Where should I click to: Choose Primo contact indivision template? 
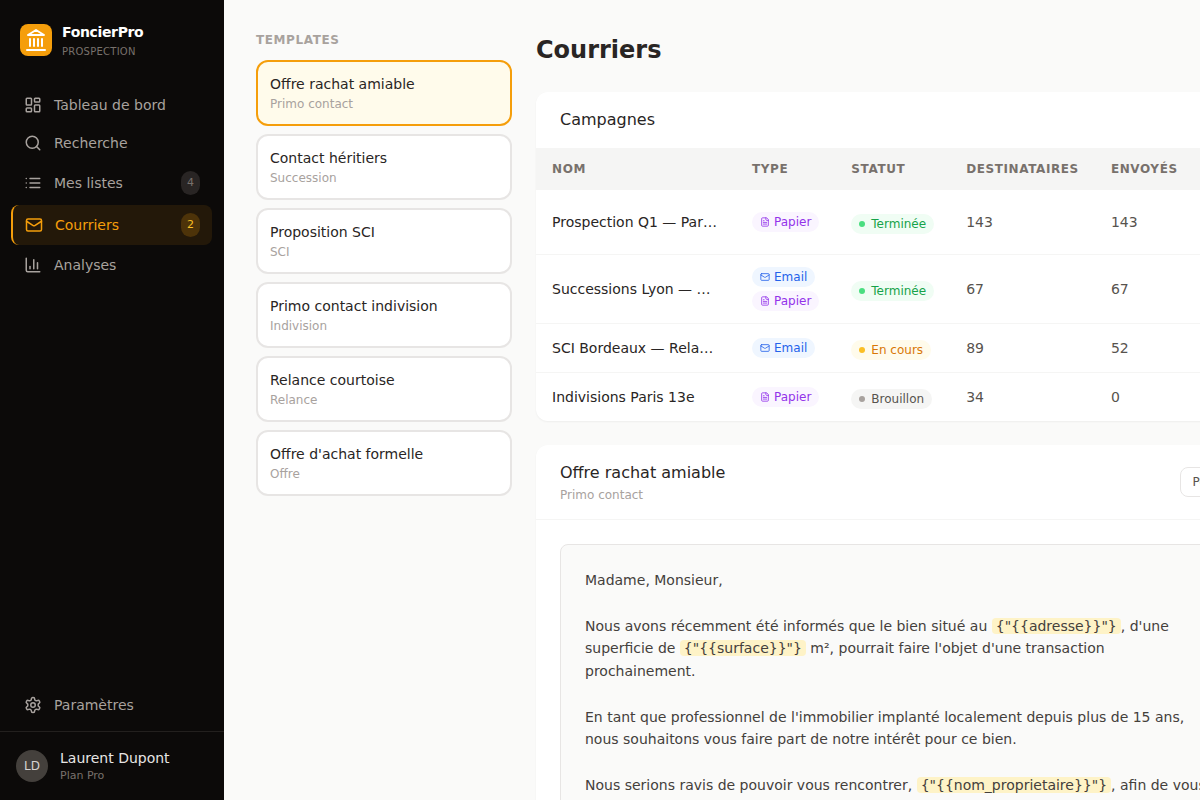click(384, 315)
